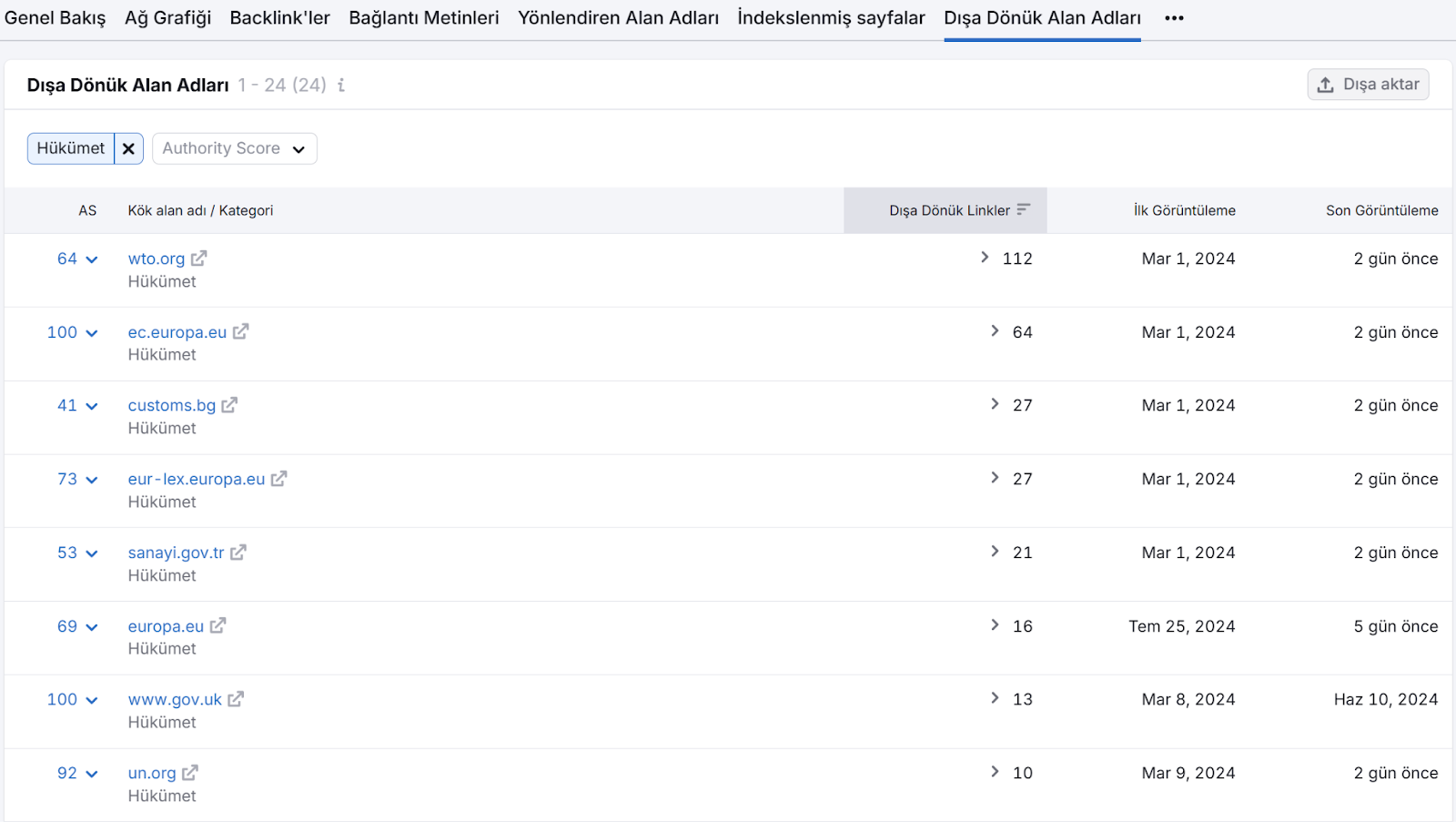Open the customs.bg domain link
The image size is (1456, 822).
[172, 405]
